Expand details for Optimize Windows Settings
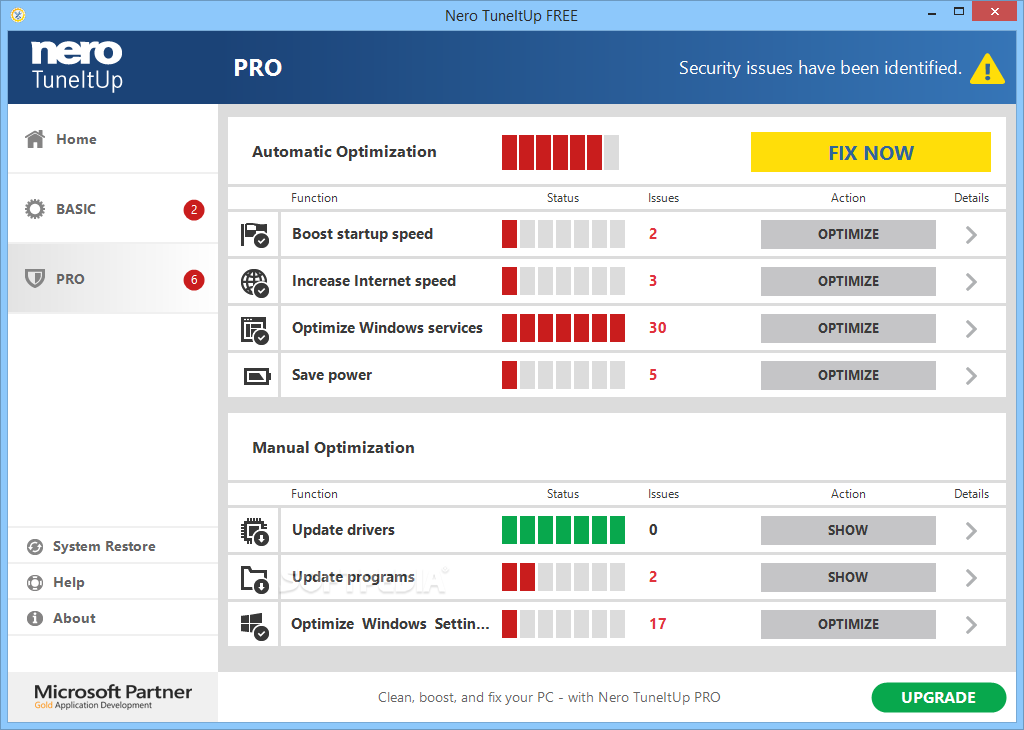 click(x=971, y=624)
